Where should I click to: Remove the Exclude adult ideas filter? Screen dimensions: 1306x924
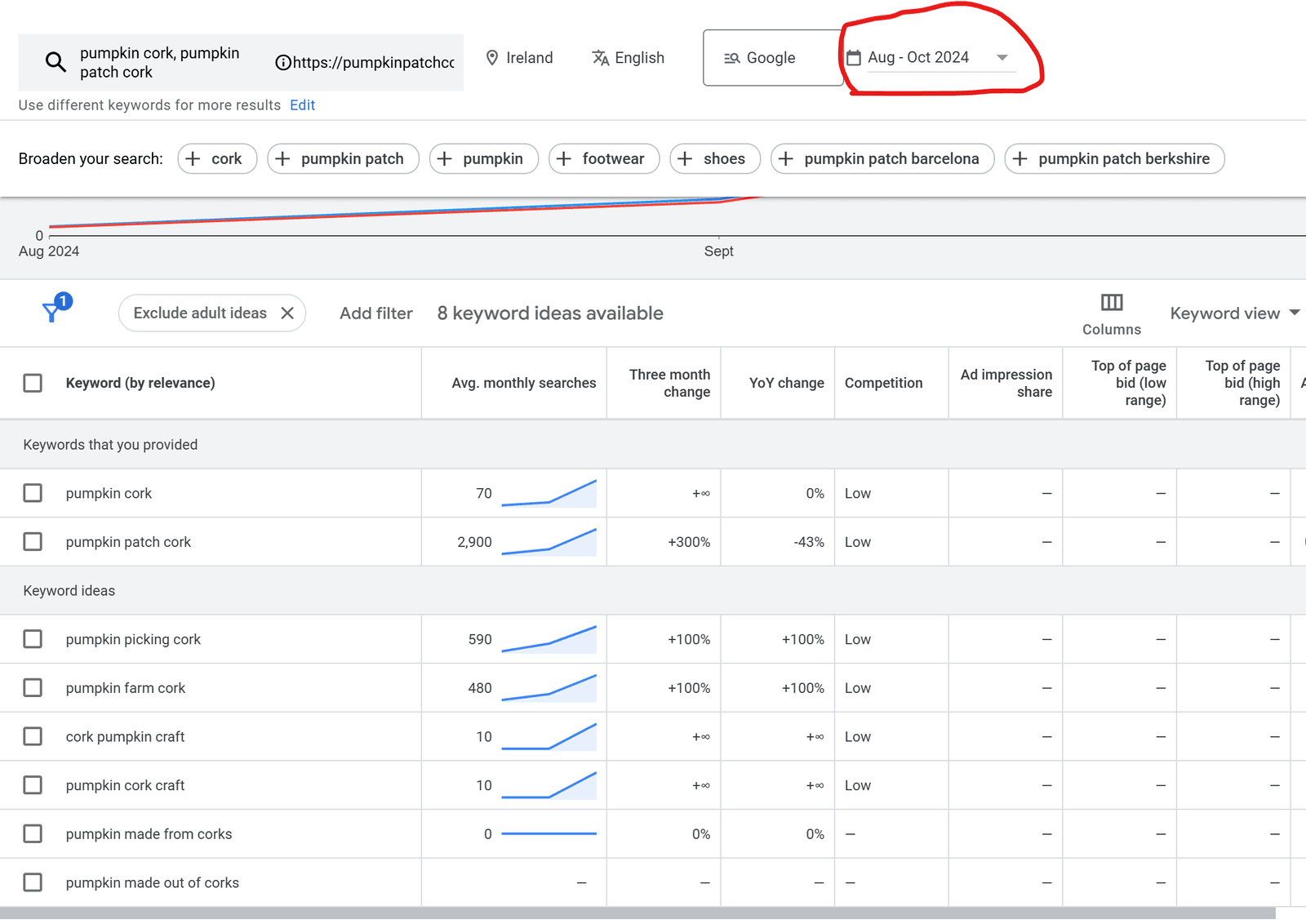[x=287, y=313]
